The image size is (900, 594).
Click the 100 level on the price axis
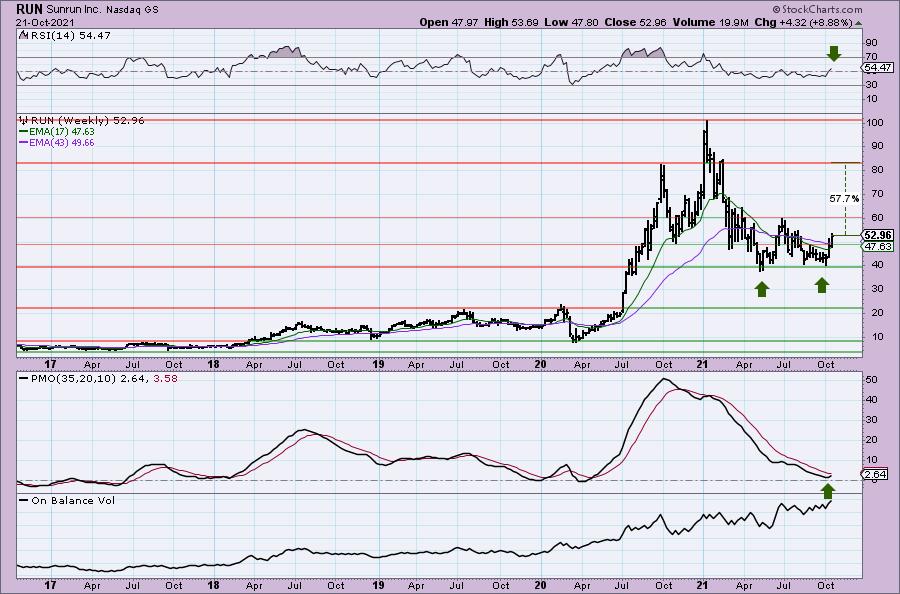(x=875, y=123)
